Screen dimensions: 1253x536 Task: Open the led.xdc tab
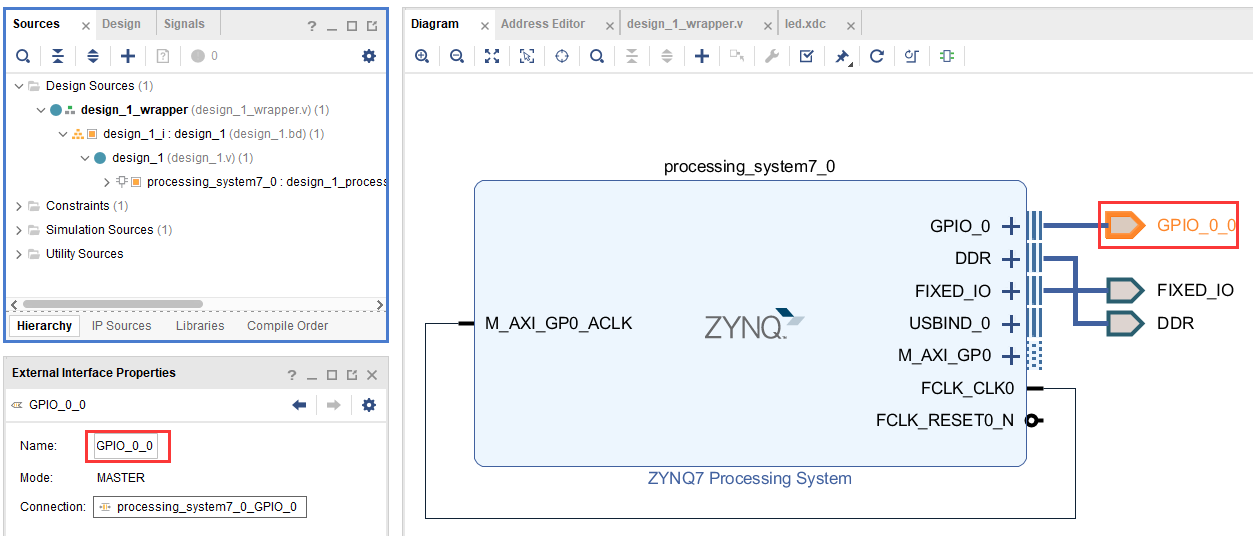point(804,24)
